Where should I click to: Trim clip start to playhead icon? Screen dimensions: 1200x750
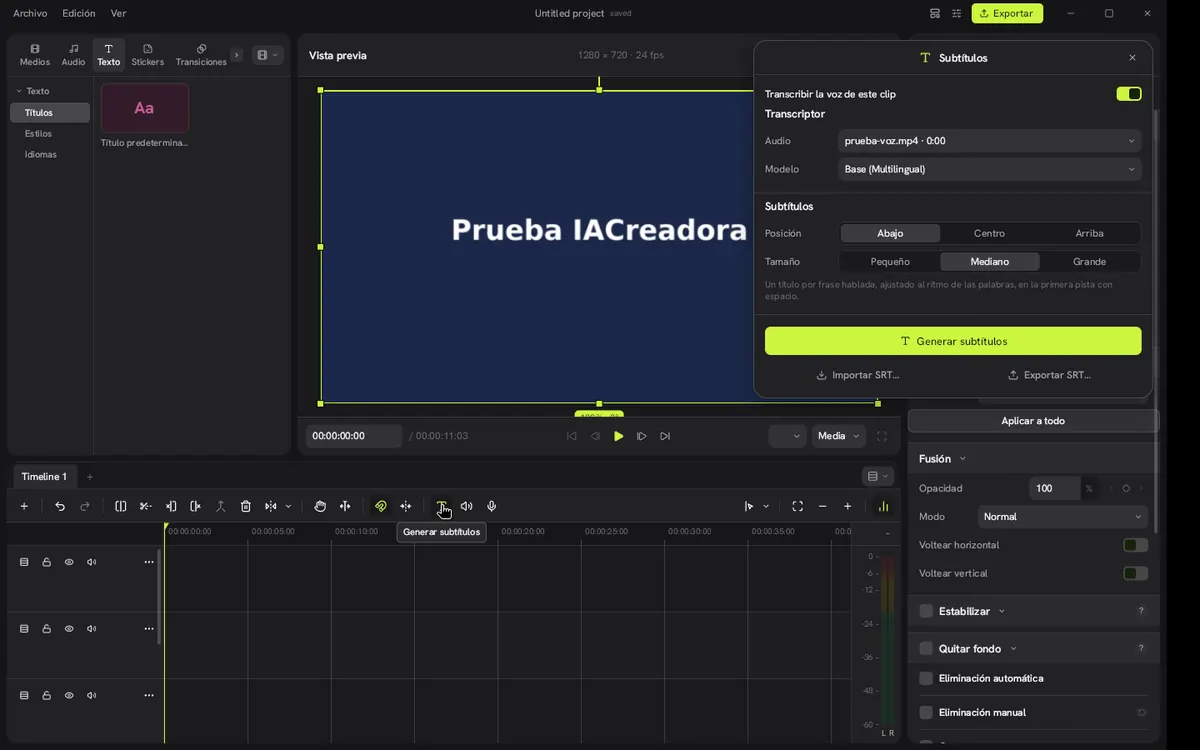[x=171, y=506]
